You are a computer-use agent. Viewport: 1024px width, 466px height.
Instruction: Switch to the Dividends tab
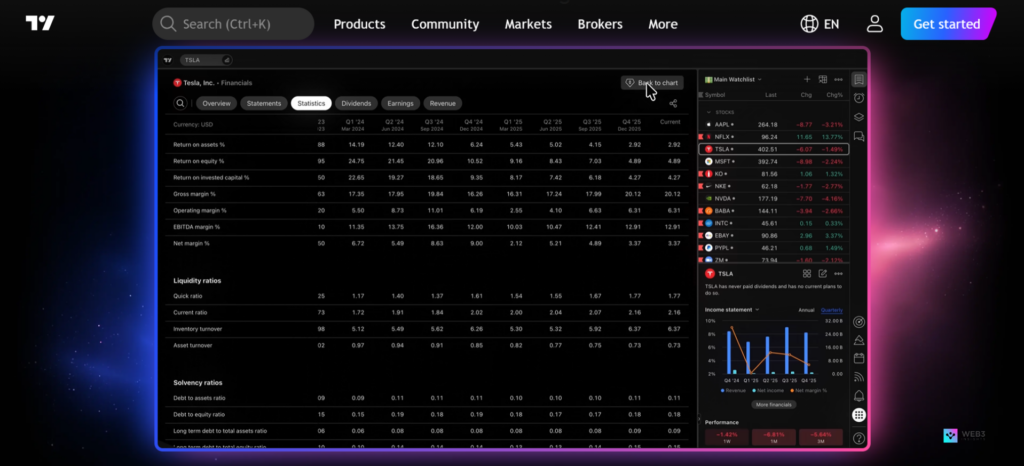pos(357,103)
